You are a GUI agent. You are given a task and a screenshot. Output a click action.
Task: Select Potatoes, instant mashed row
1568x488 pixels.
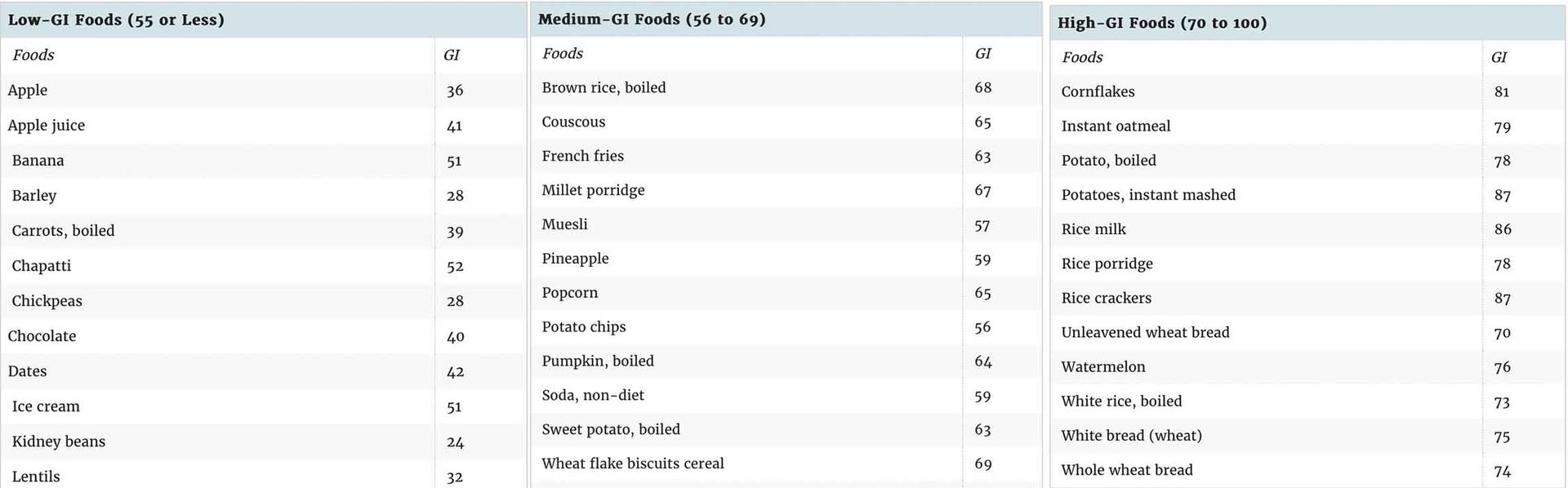pyautogui.click(x=1307, y=195)
